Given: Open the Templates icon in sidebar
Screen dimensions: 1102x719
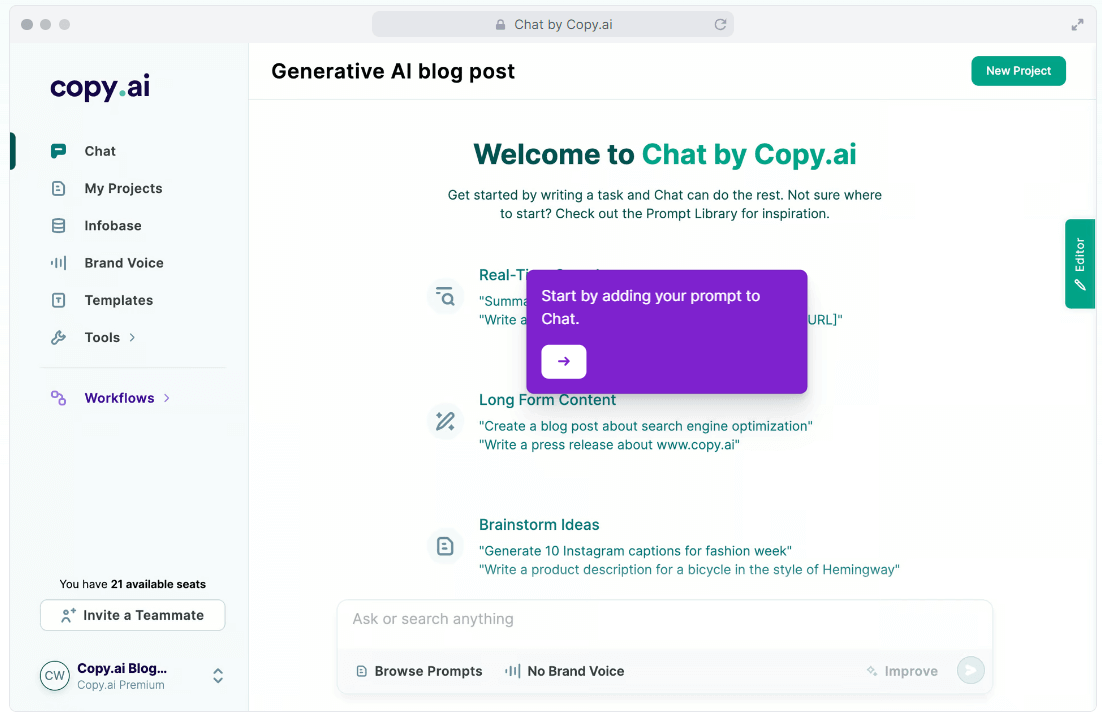Looking at the screenshot, I should coord(59,300).
